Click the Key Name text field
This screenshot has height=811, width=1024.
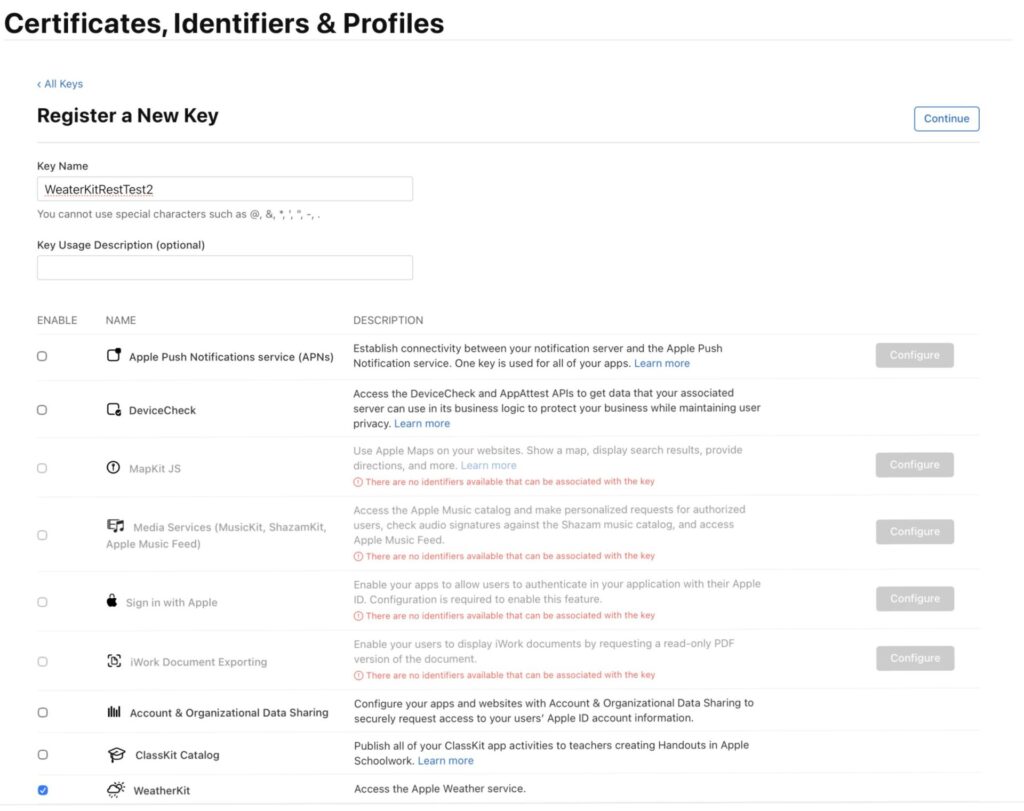click(225, 189)
